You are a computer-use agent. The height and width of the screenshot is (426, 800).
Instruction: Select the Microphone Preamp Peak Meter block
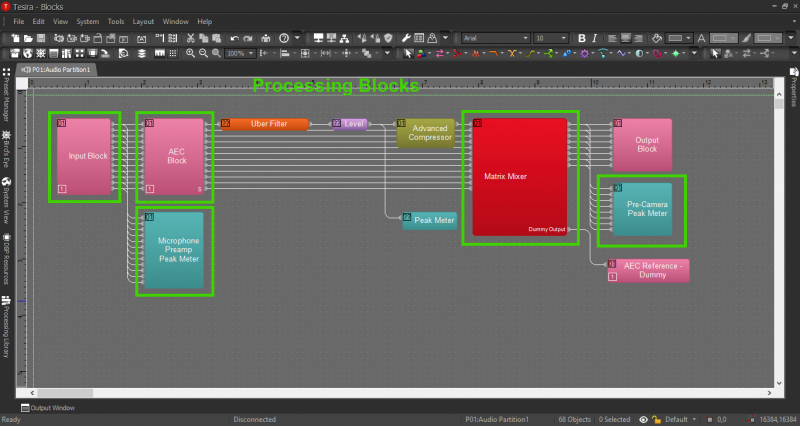coord(174,250)
